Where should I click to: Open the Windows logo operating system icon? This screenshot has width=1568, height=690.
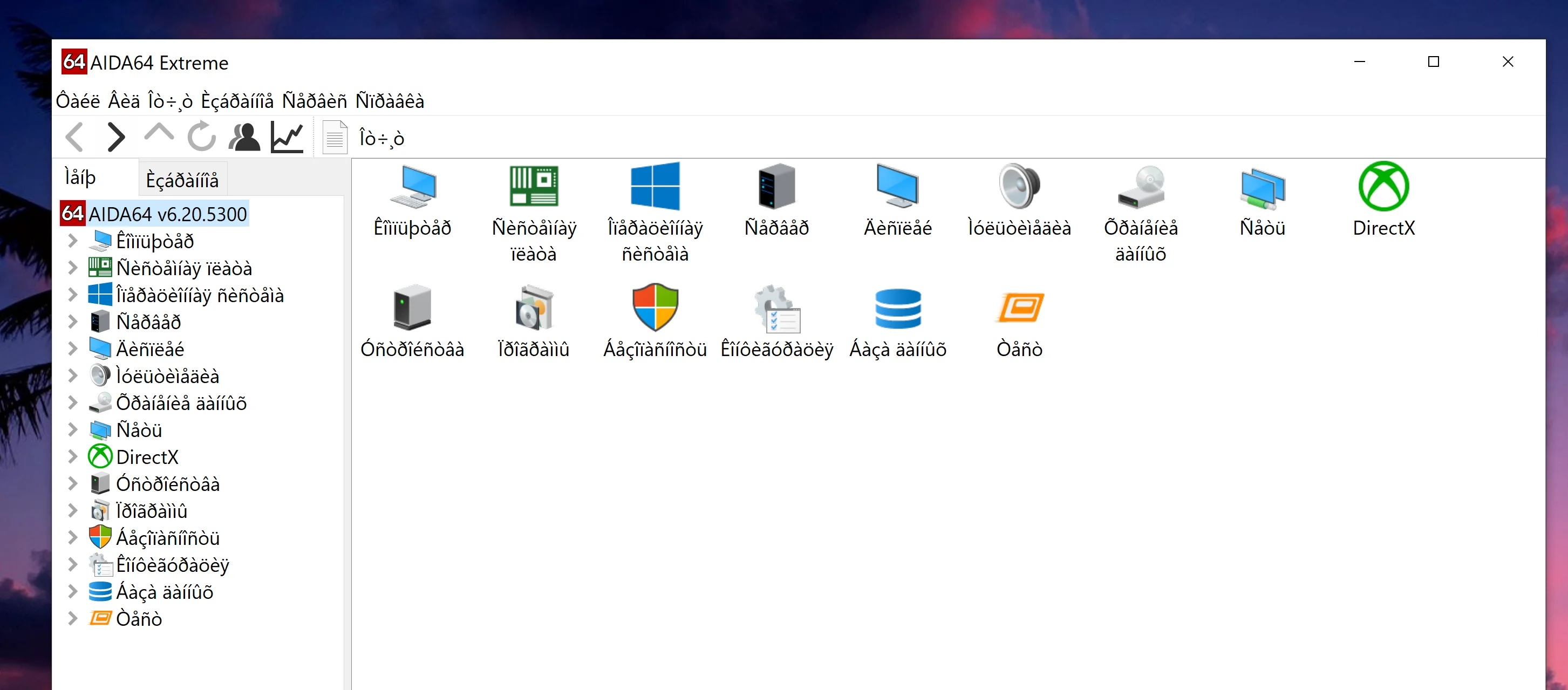click(x=655, y=187)
